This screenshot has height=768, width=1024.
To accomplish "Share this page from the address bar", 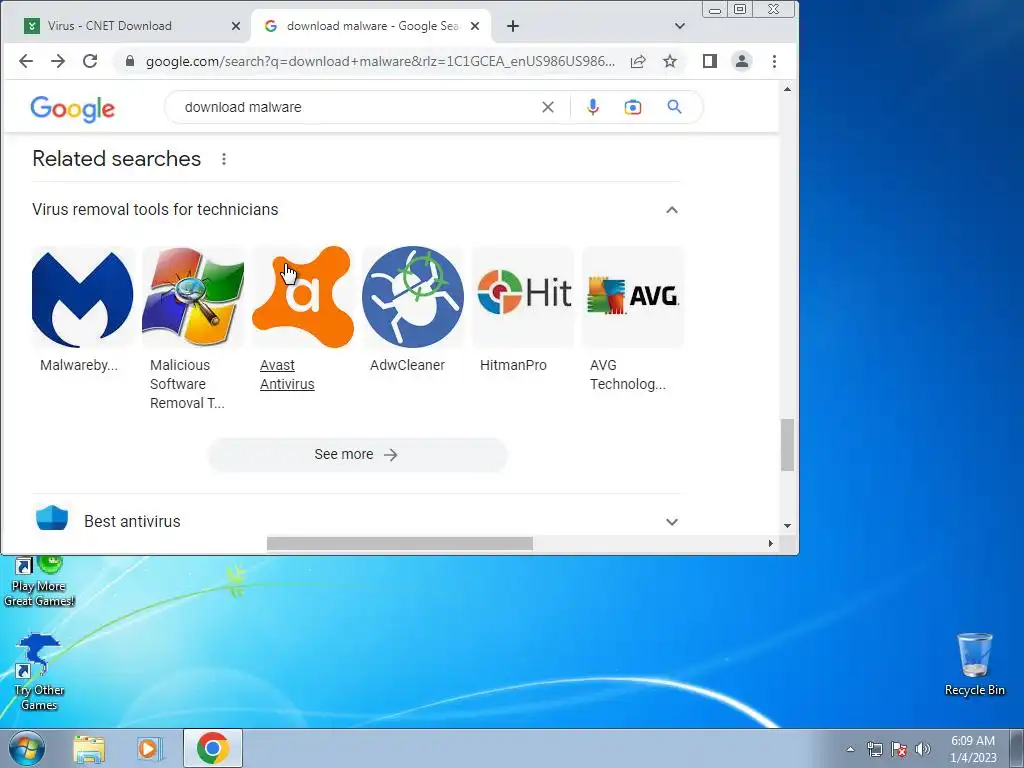I will coord(638,61).
